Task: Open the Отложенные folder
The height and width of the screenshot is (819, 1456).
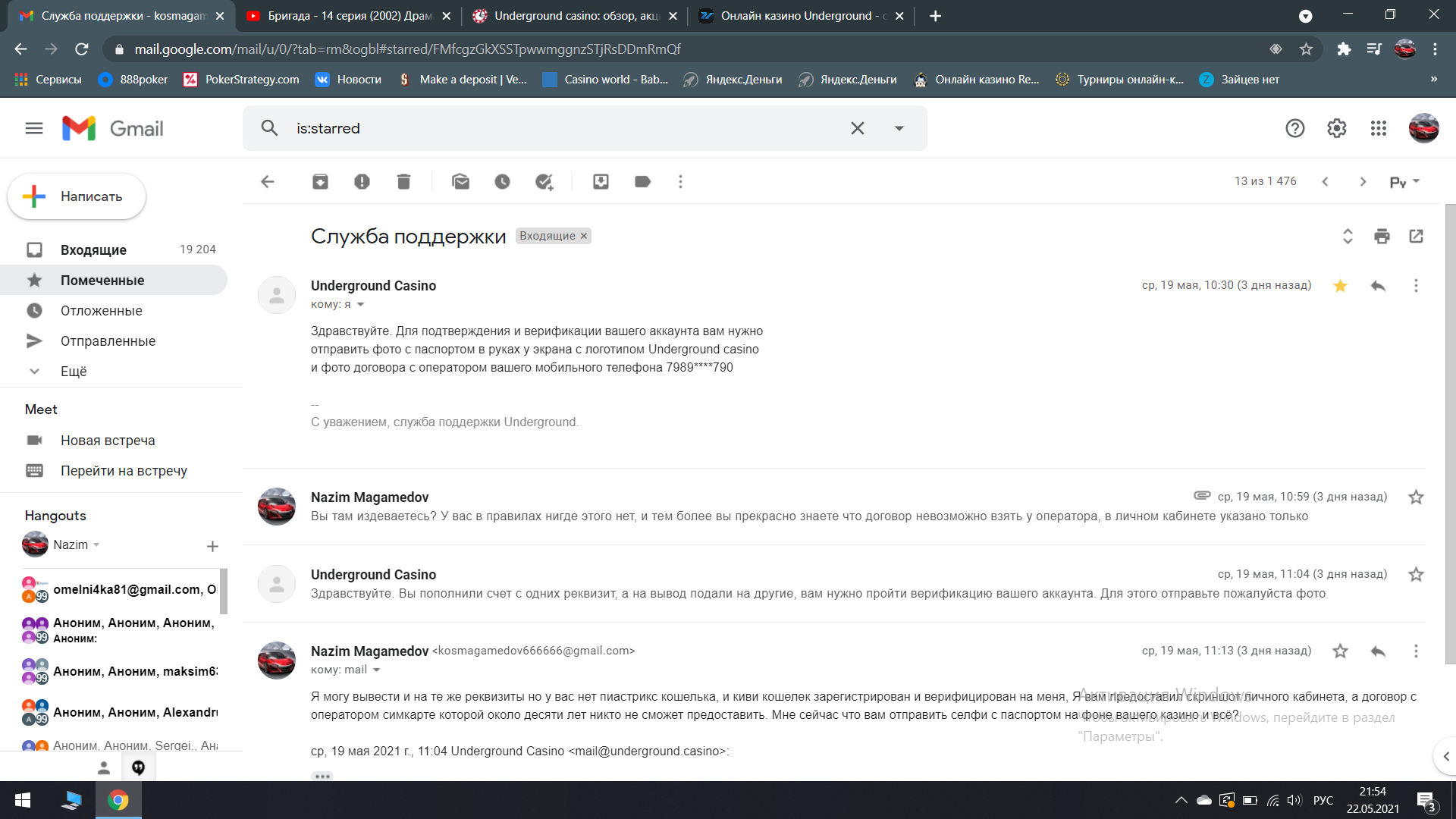Action: coord(114,310)
